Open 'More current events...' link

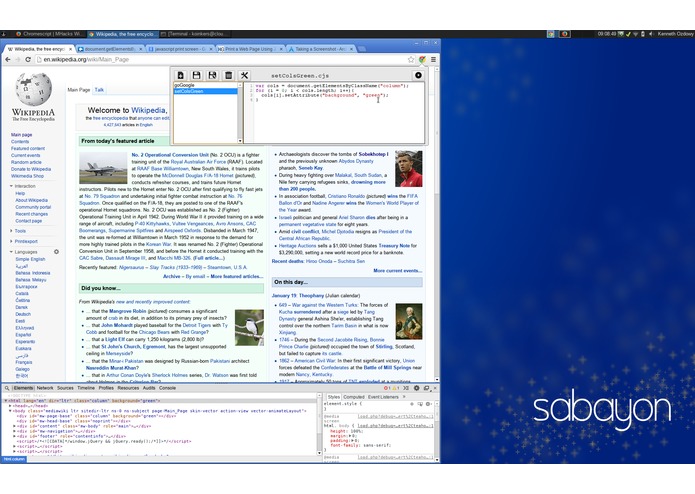point(398,271)
